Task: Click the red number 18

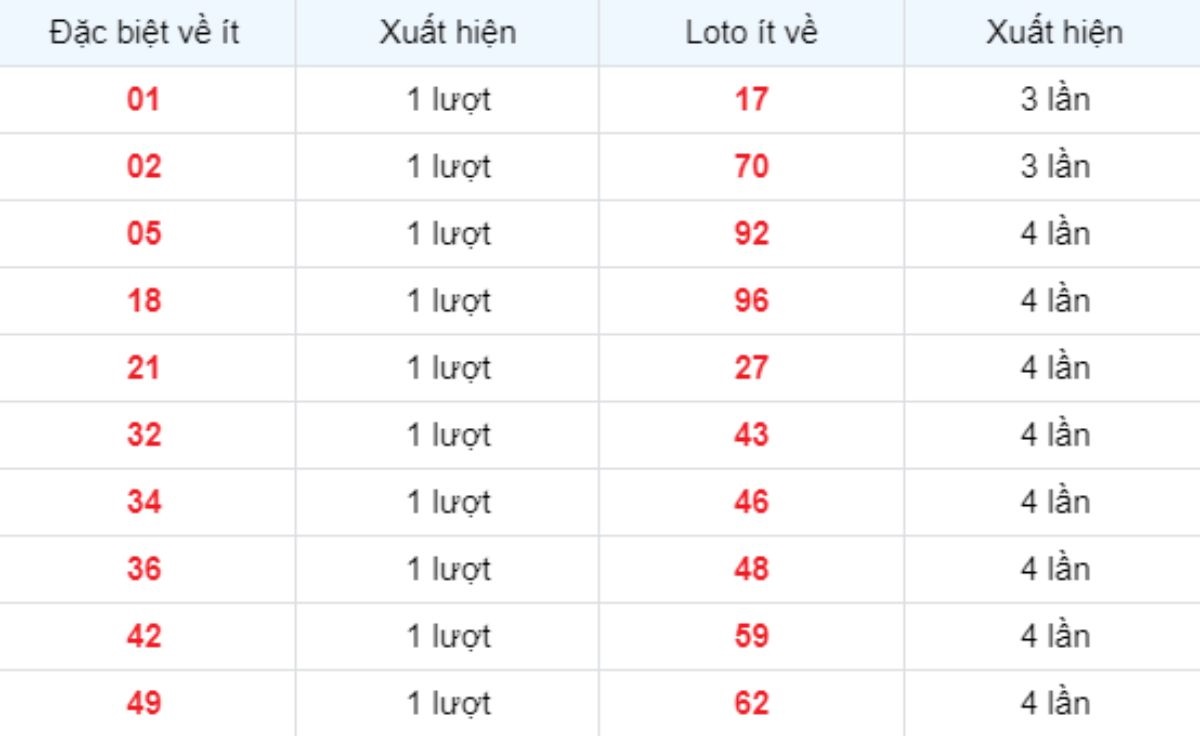Action: [x=144, y=301]
